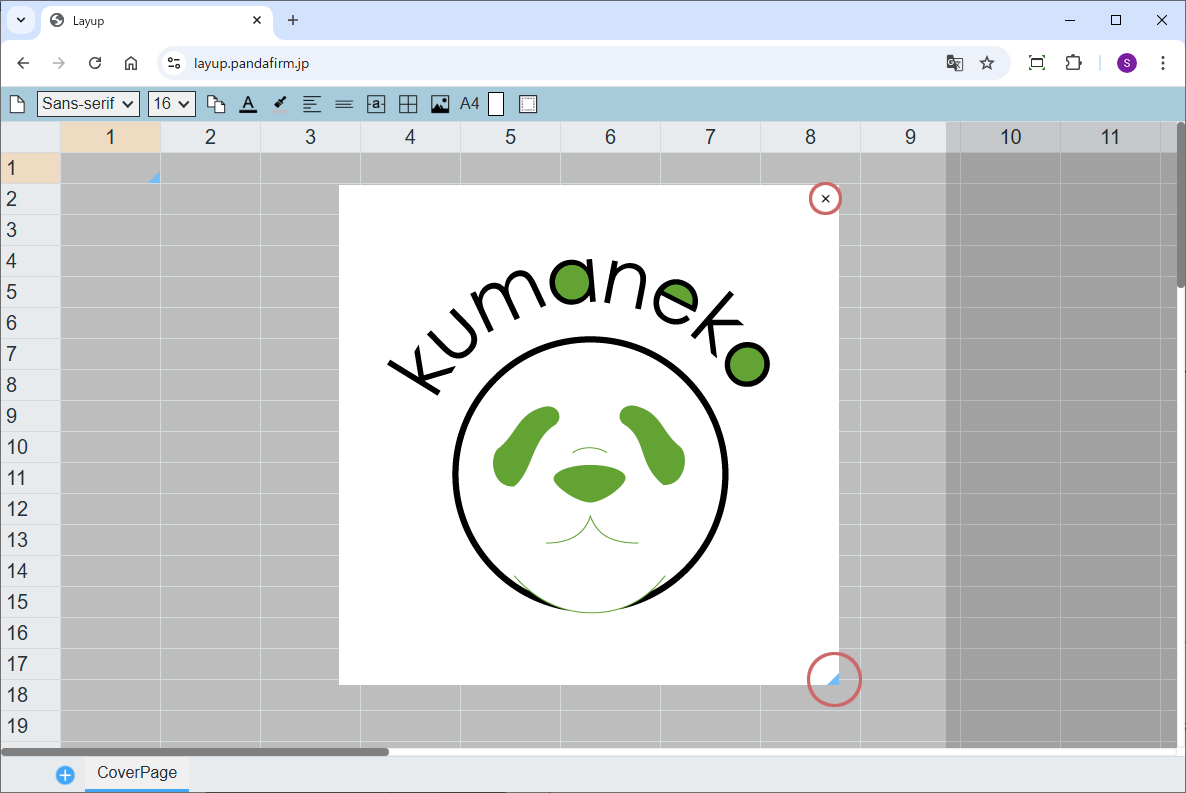
Task: Click the vertical alignment lines icon
Action: point(344,104)
